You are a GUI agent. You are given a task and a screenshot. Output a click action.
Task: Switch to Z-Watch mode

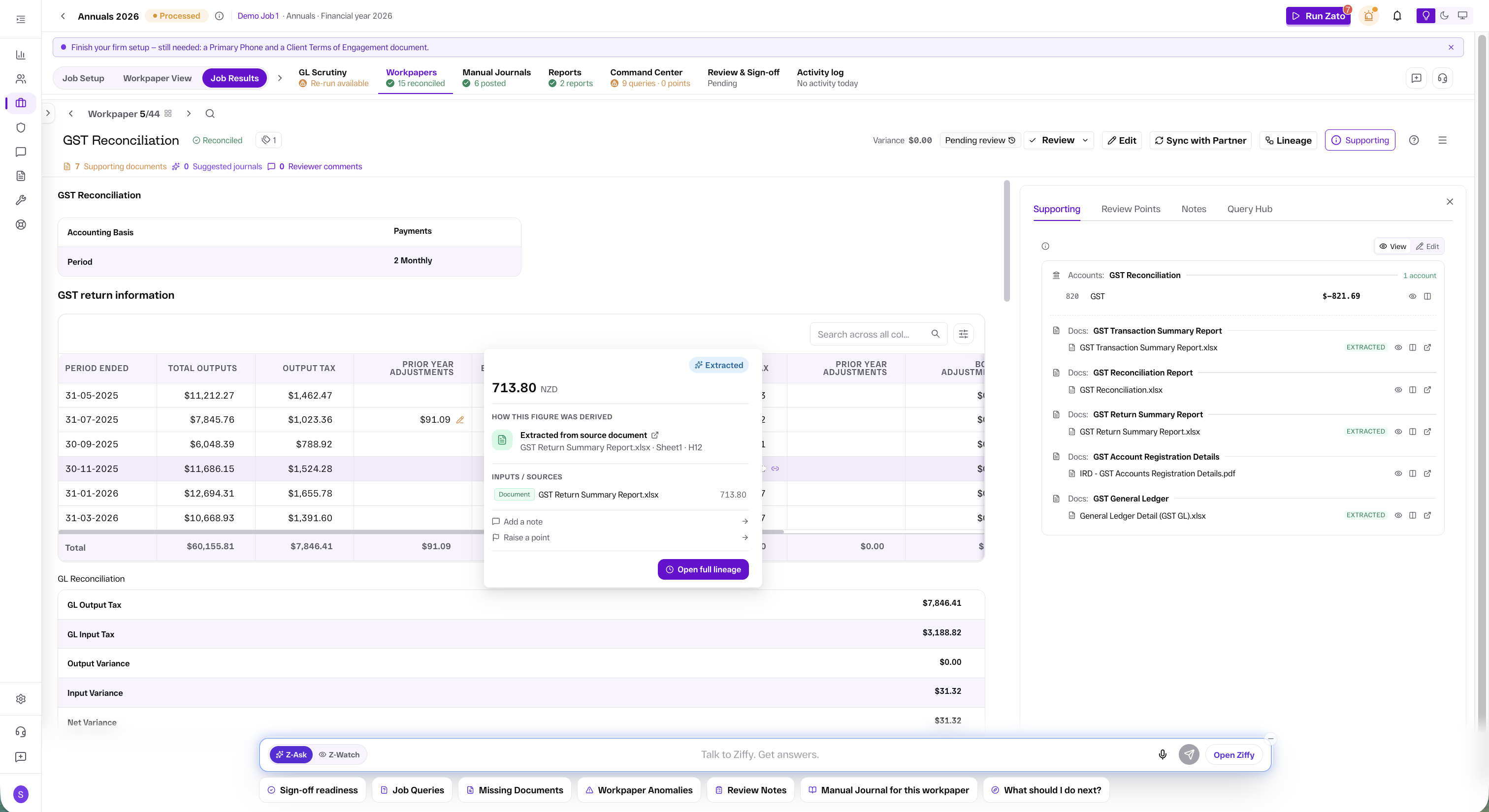(339, 754)
